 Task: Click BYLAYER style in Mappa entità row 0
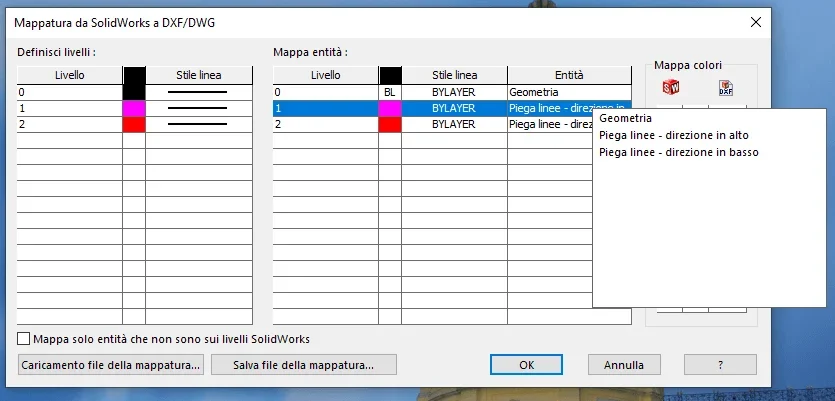point(454,92)
